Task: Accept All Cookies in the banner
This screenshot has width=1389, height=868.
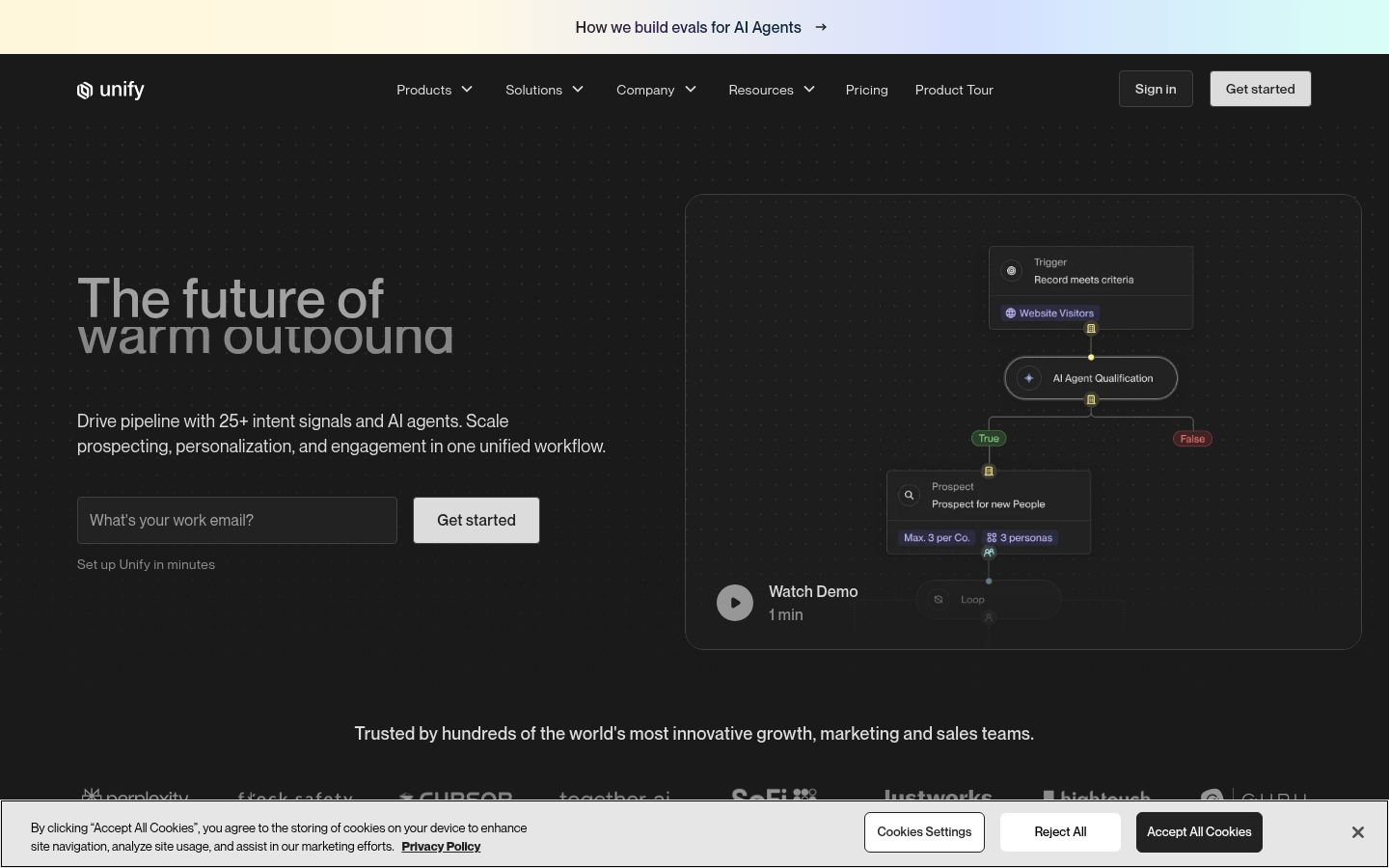Action: pyautogui.click(x=1199, y=832)
